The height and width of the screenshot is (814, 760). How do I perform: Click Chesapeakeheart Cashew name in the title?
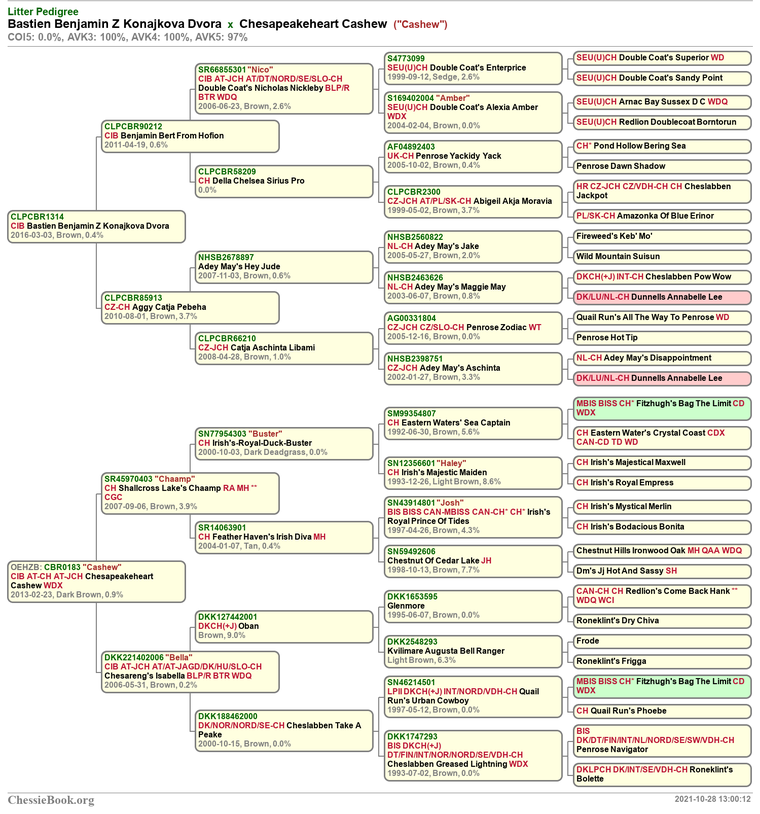point(313,24)
